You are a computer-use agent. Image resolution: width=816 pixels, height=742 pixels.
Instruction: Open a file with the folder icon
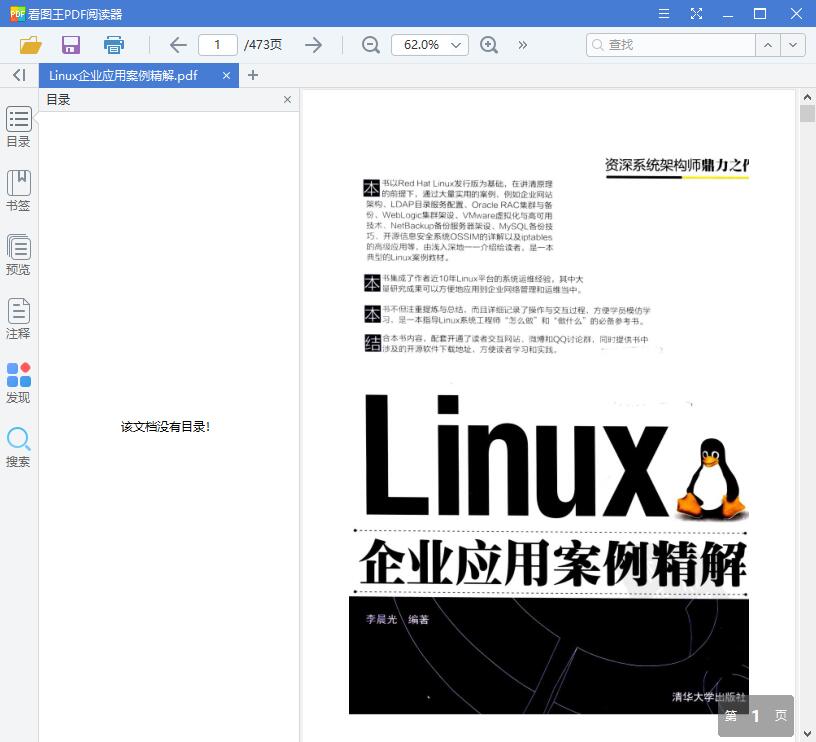click(31, 45)
